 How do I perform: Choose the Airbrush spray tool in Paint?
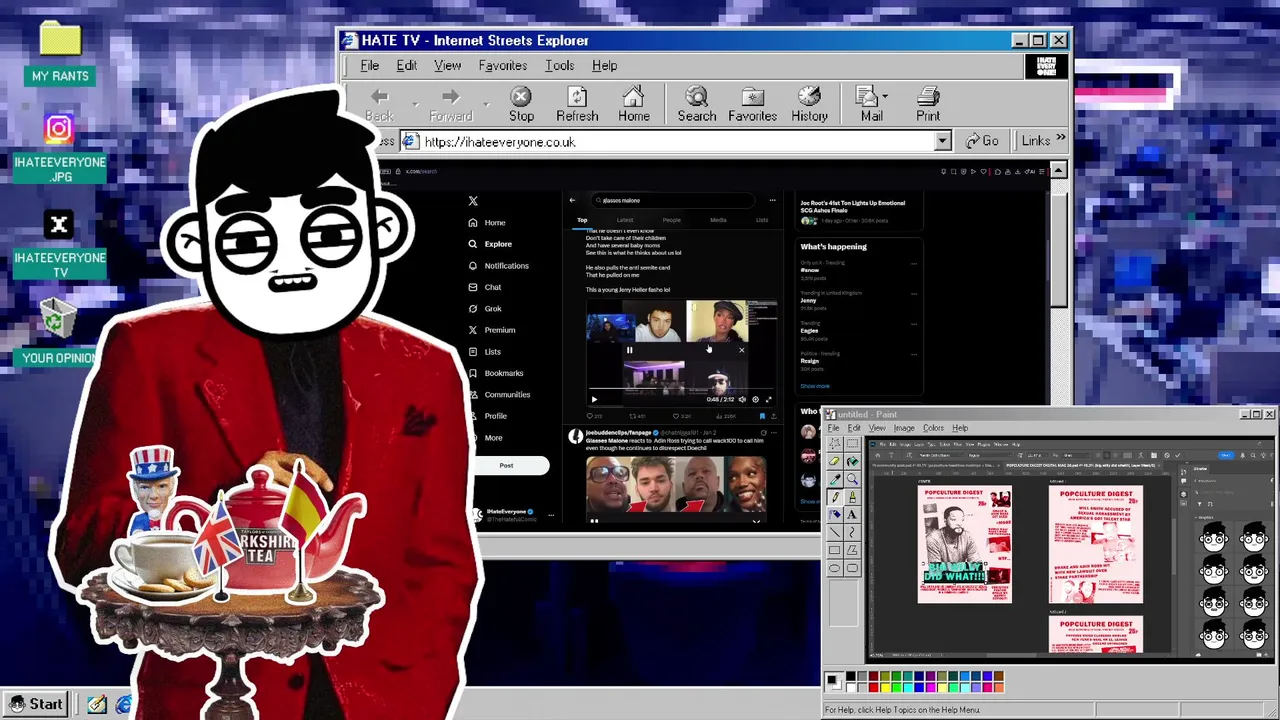834,514
